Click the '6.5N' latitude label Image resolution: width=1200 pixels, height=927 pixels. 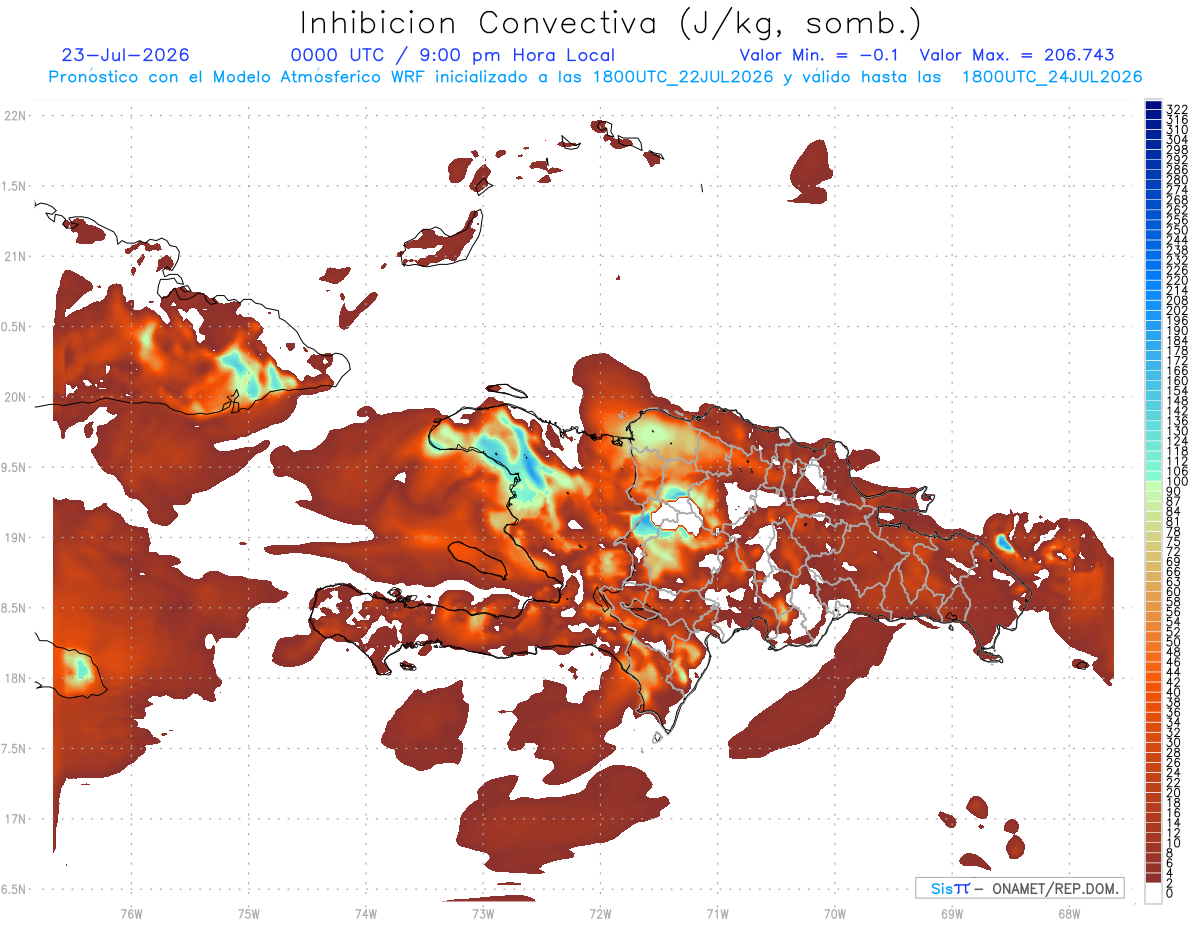click(x=15, y=889)
